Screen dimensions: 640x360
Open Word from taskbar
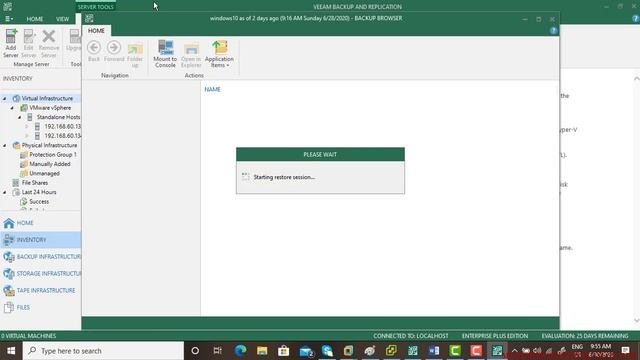[434, 351]
